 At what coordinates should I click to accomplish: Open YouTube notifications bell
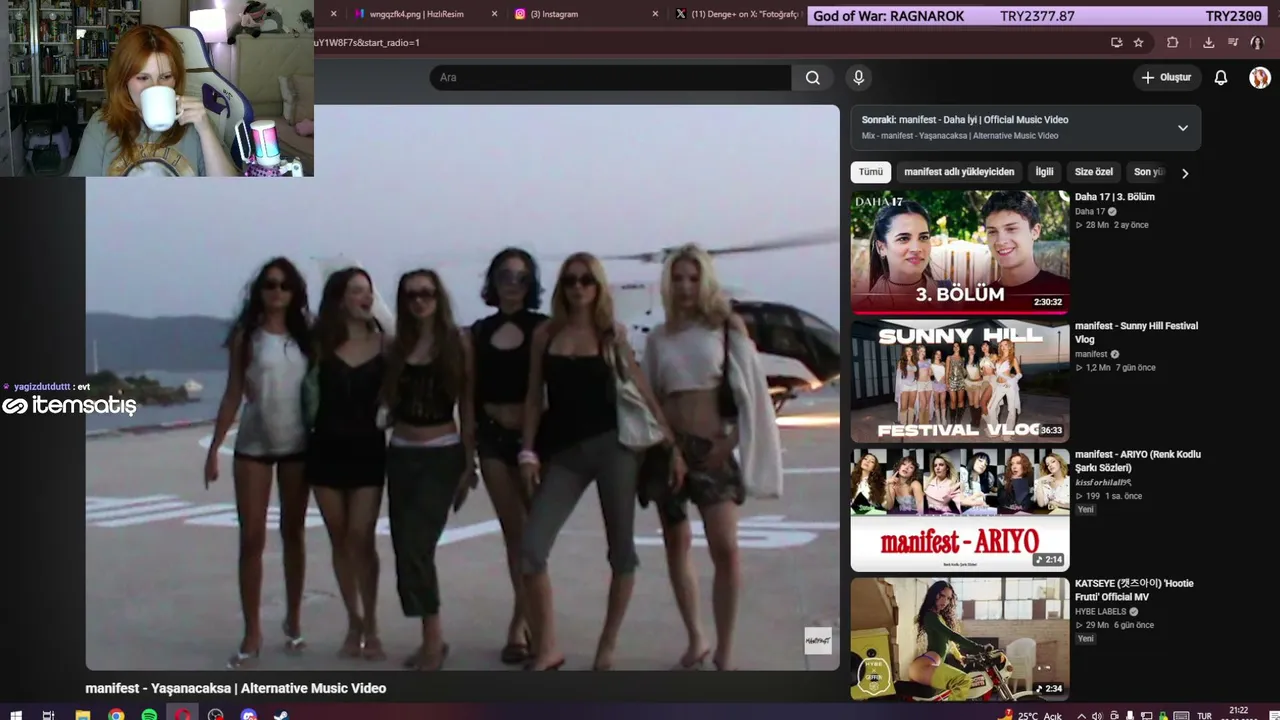coord(1221,78)
